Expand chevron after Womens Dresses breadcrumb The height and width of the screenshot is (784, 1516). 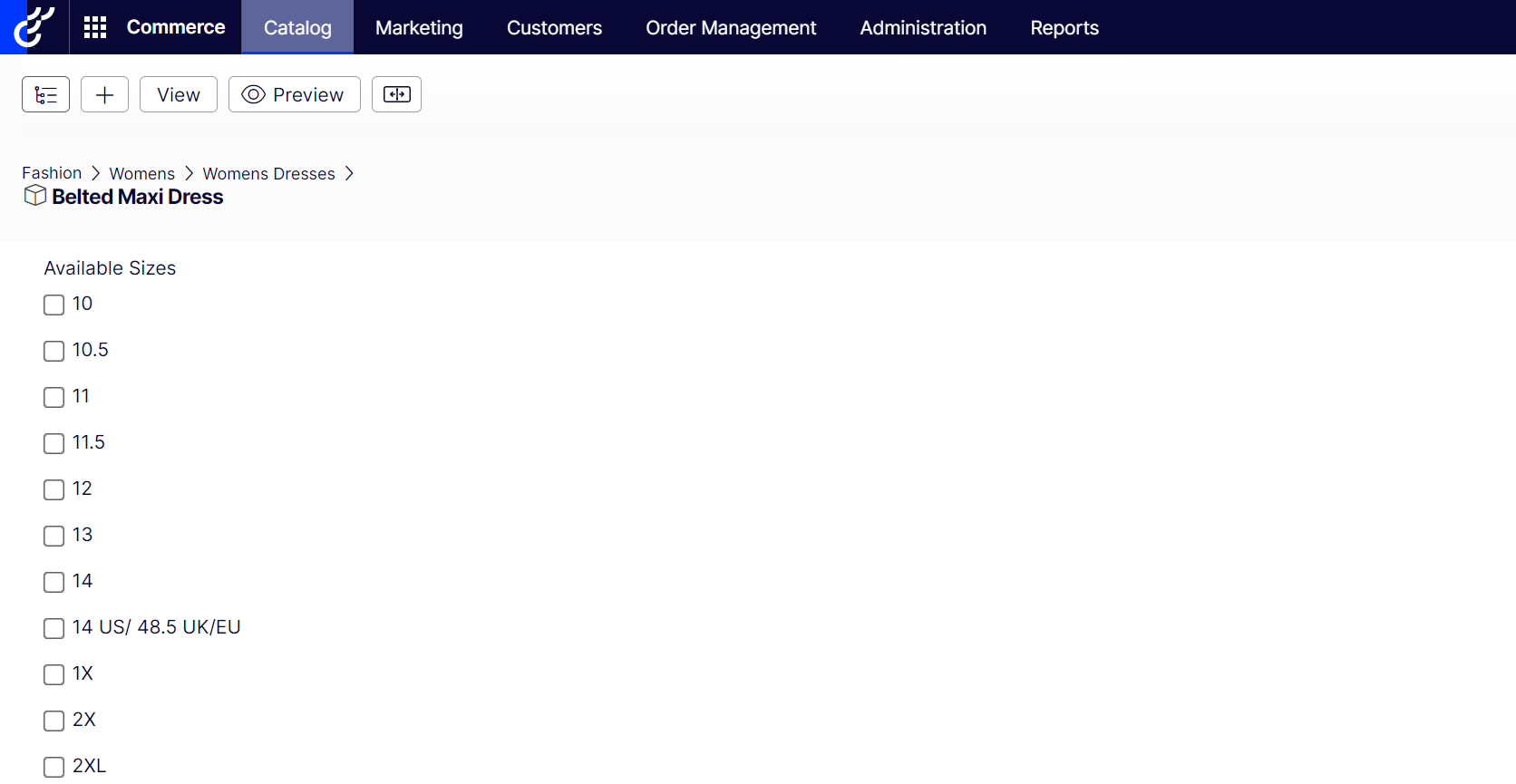click(x=349, y=173)
